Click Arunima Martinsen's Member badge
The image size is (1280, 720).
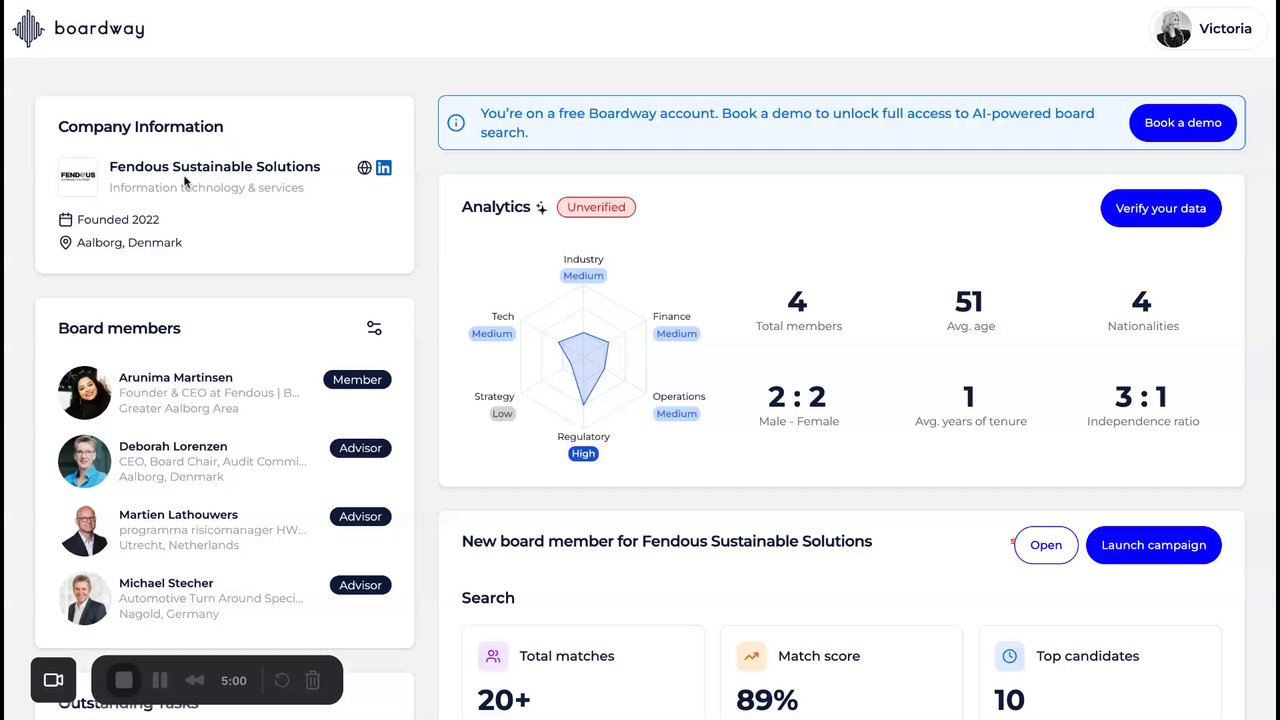click(357, 380)
